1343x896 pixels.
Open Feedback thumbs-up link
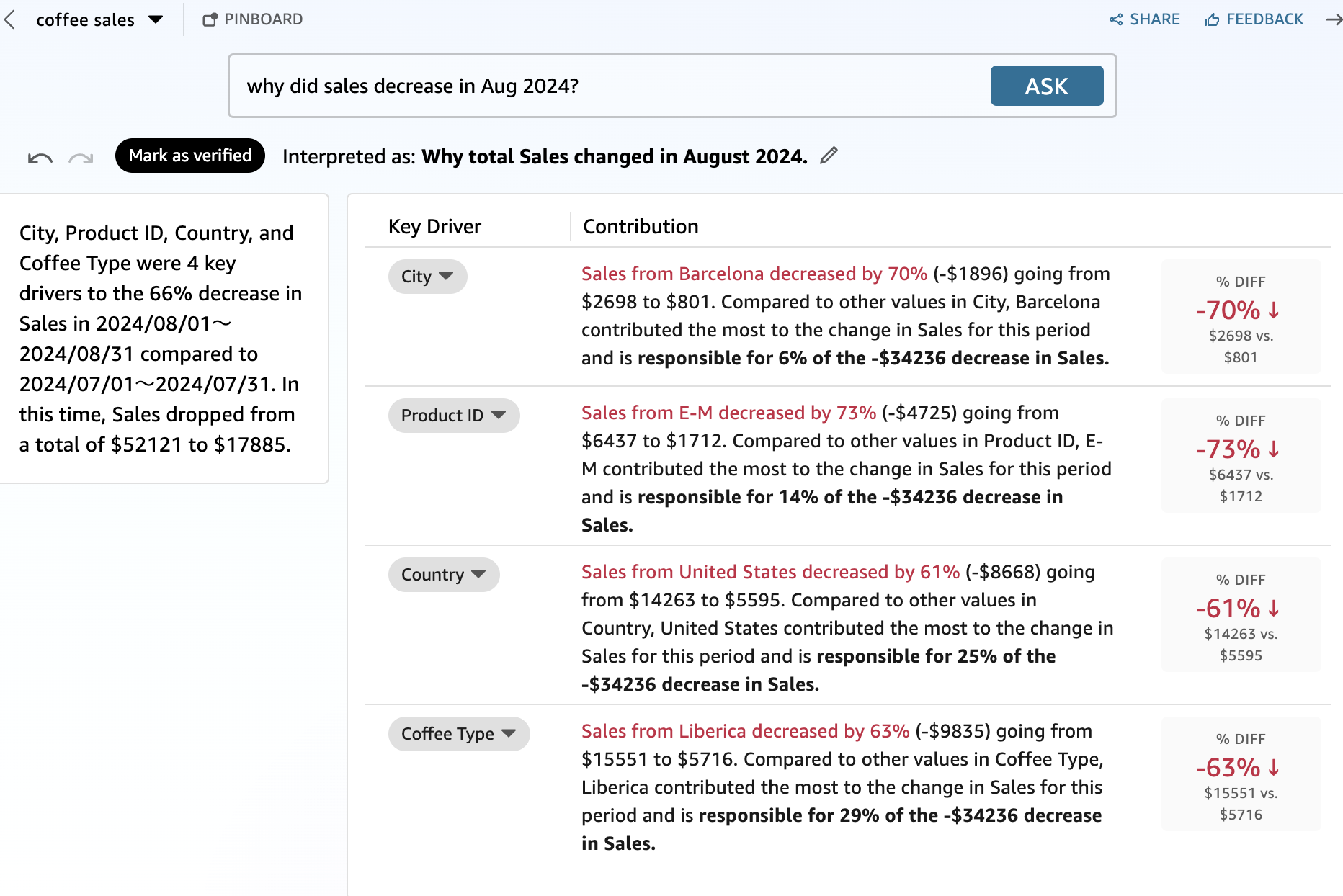pos(1254,19)
